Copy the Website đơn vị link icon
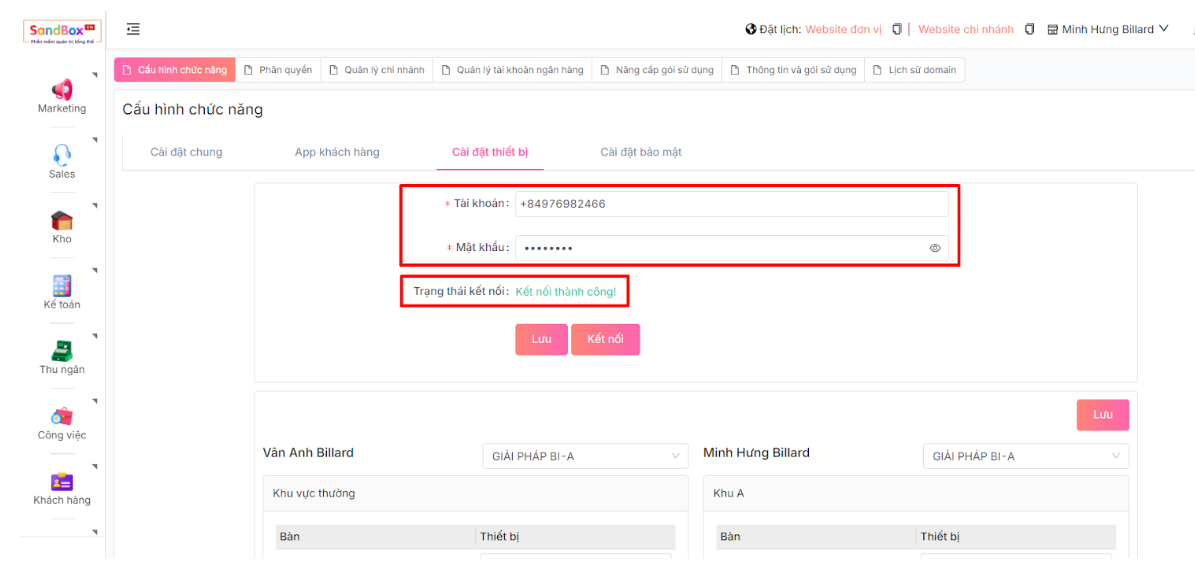Viewport: 1195px width, 561px height. [897, 29]
